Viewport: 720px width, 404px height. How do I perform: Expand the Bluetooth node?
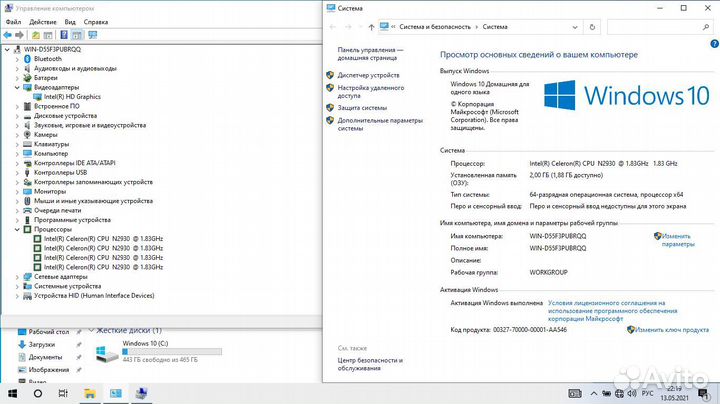[x=17, y=59]
